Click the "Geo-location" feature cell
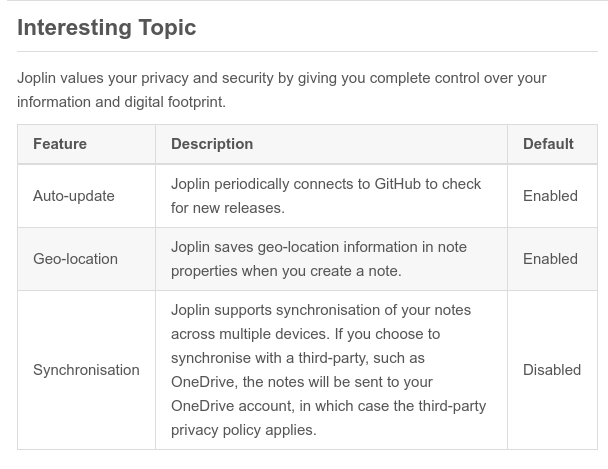This screenshot has width=608, height=469. click(75, 259)
